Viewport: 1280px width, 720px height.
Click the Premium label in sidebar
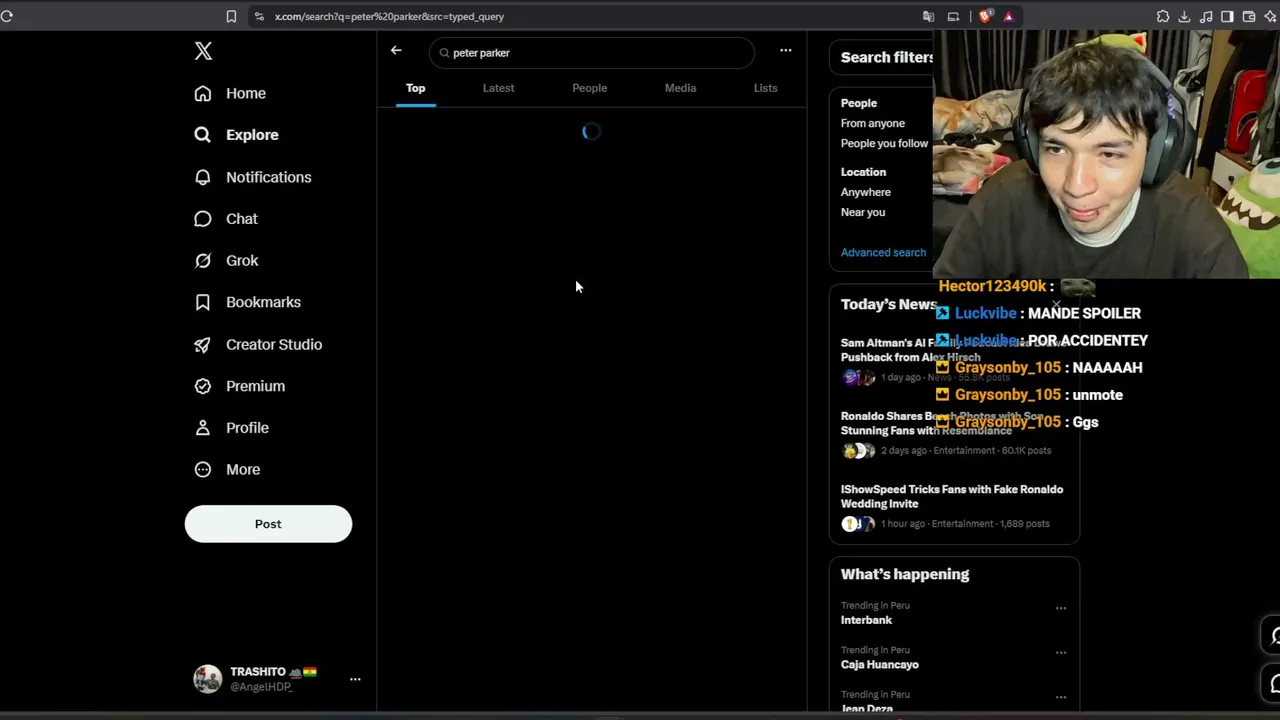point(255,386)
